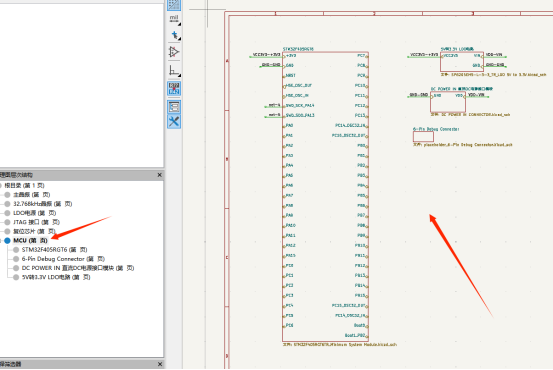Click the GND-GND label left of DC POWER
Image resolution: width=553 pixels, height=370 pixels.
(x=419, y=95)
